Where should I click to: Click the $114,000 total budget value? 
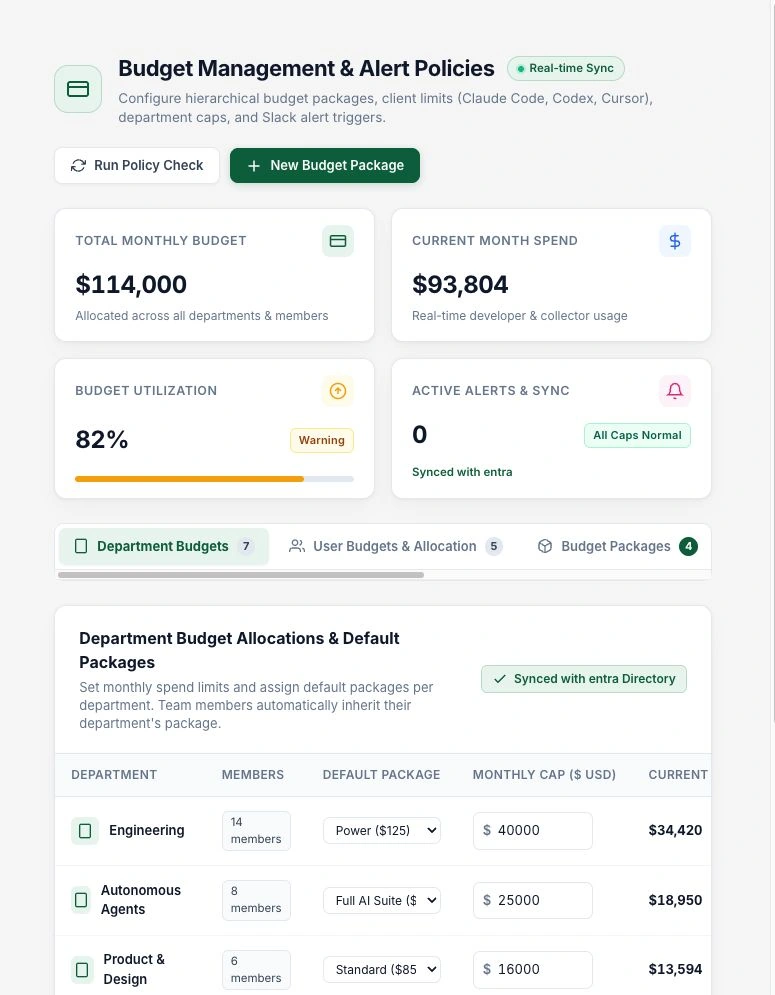pyautogui.click(x=131, y=284)
